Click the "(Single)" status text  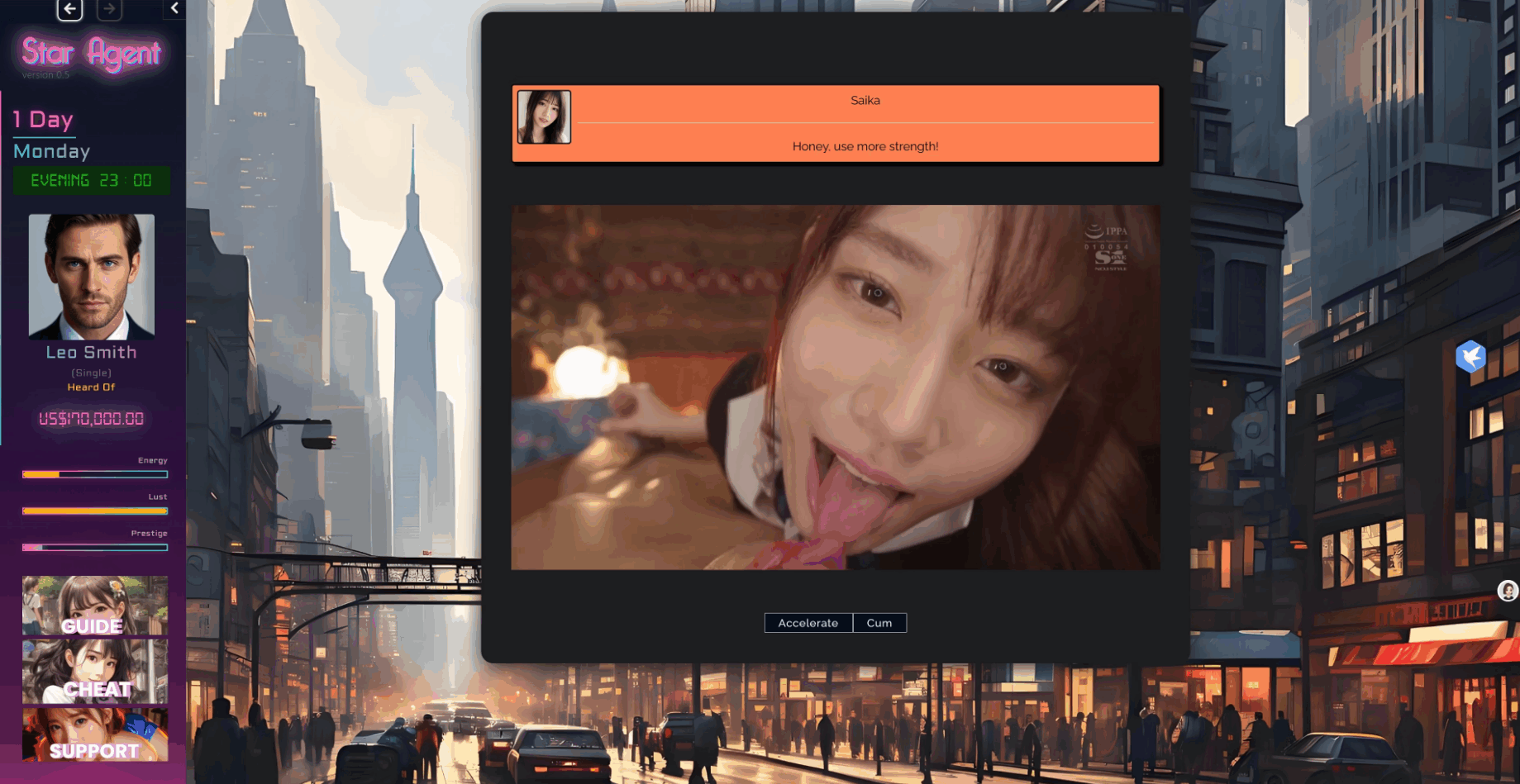[91, 373]
